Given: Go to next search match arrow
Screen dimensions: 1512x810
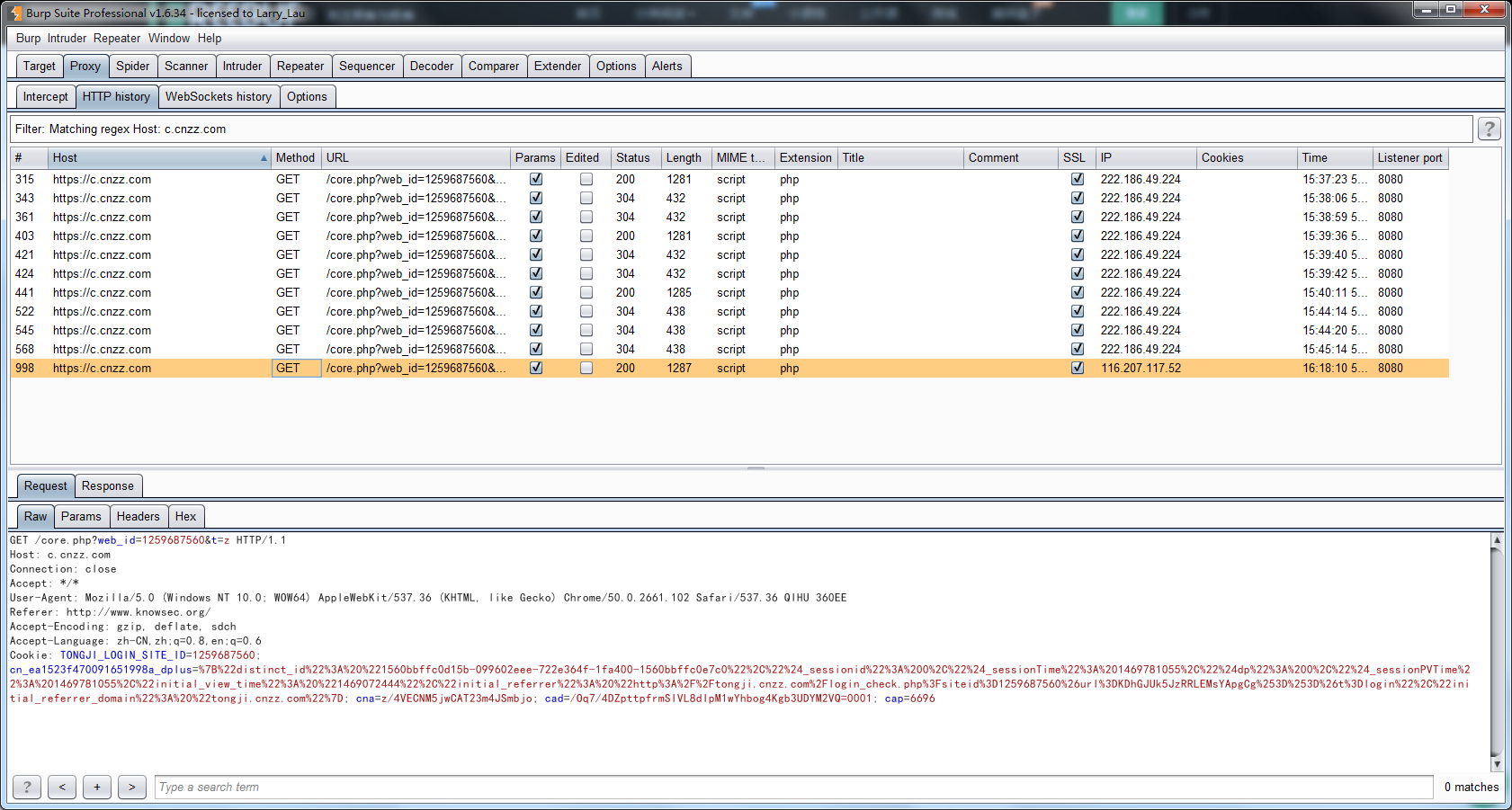Looking at the screenshot, I should tap(132, 787).
